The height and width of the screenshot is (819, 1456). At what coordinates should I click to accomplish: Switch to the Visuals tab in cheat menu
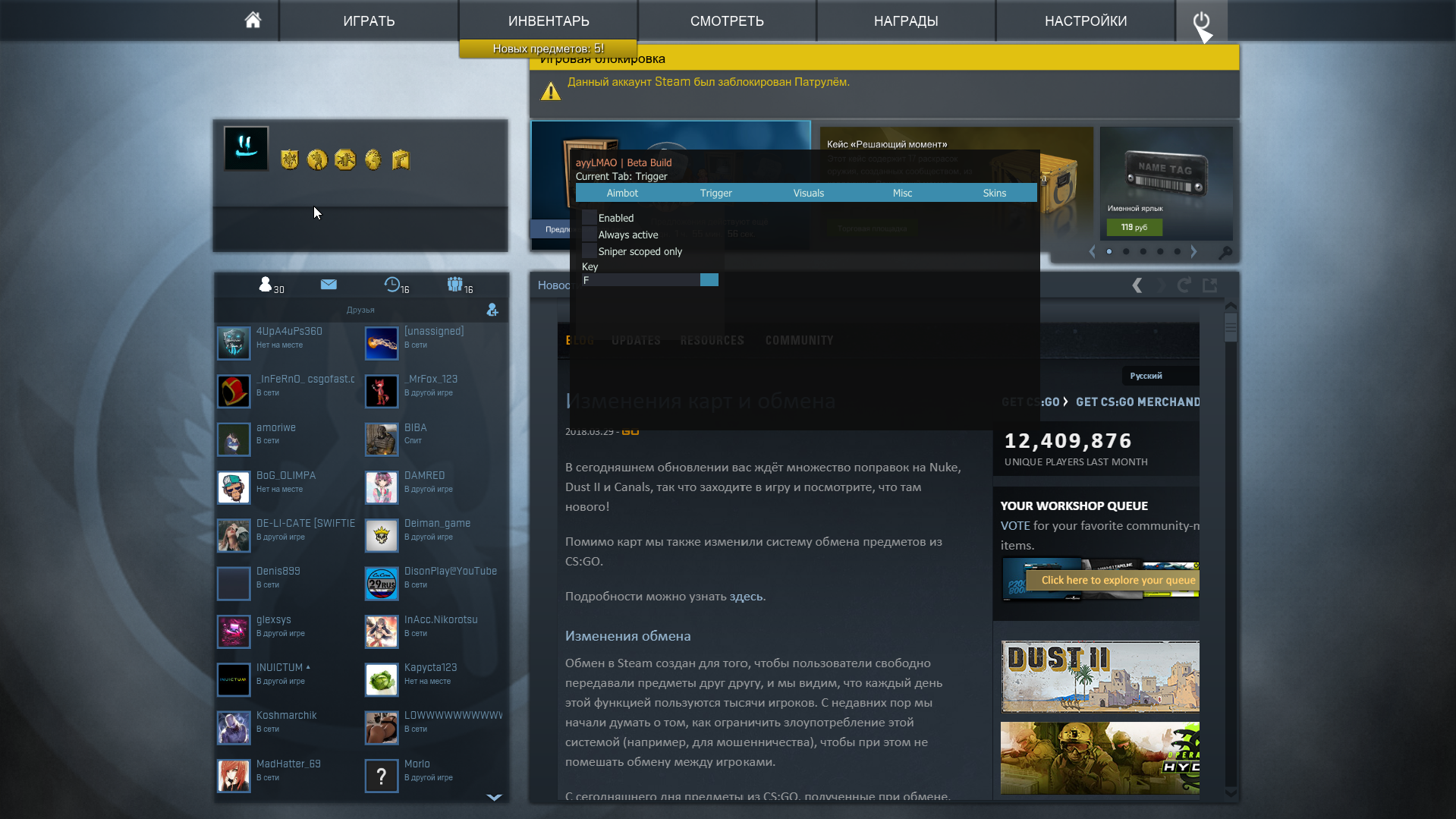pyautogui.click(x=808, y=193)
